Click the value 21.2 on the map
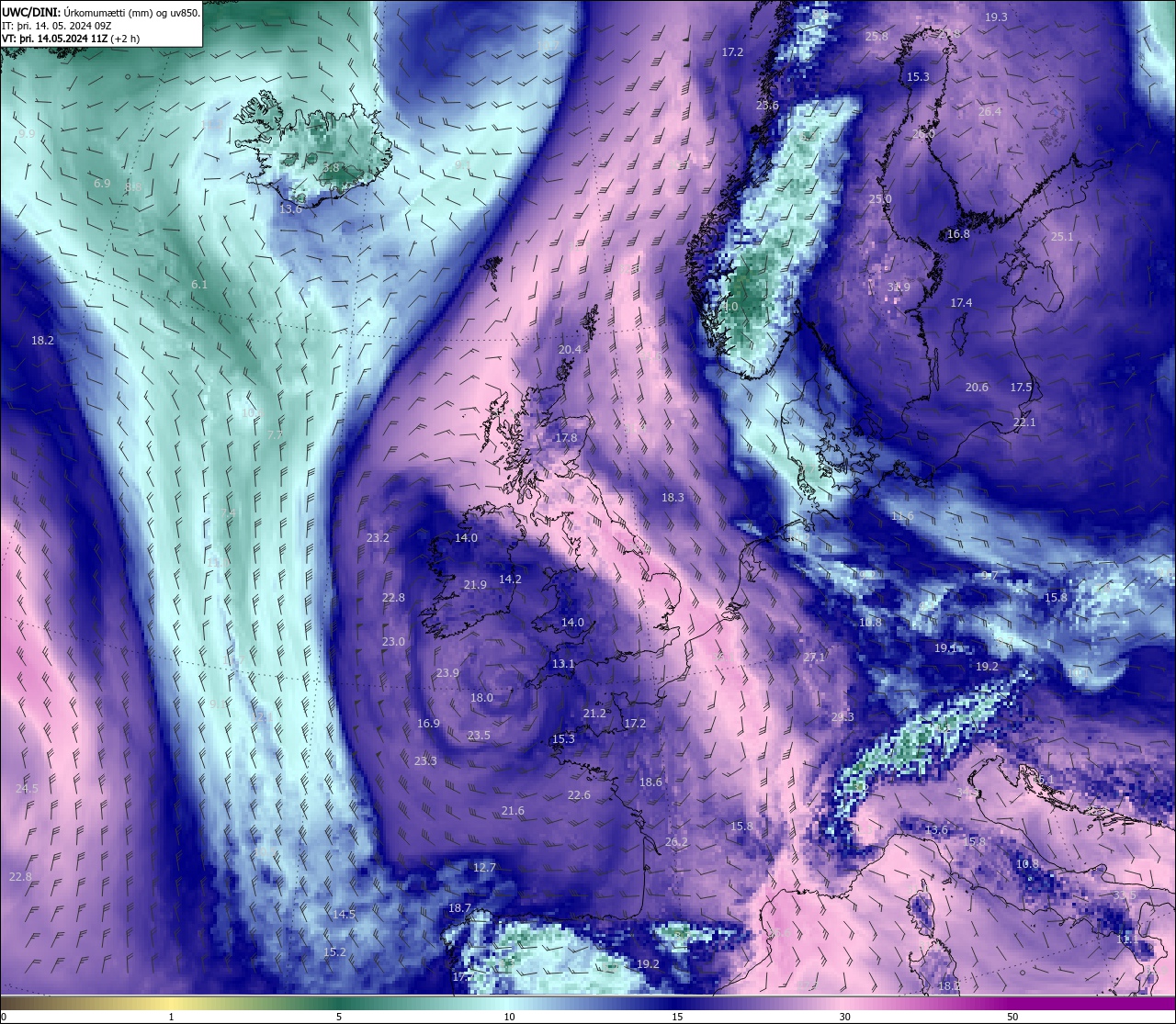Image resolution: width=1176 pixels, height=1024 pixels. (594, 714)
